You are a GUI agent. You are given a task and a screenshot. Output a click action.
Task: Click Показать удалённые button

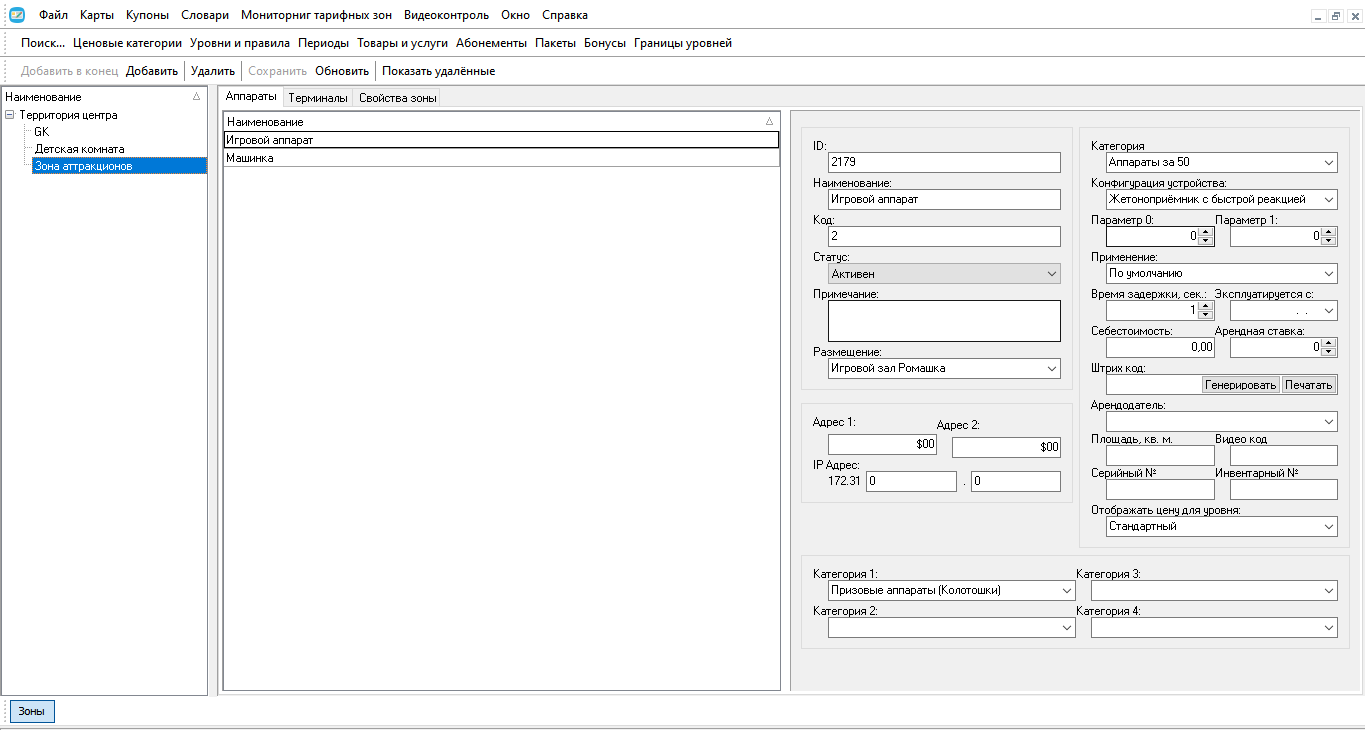(438, 71)
